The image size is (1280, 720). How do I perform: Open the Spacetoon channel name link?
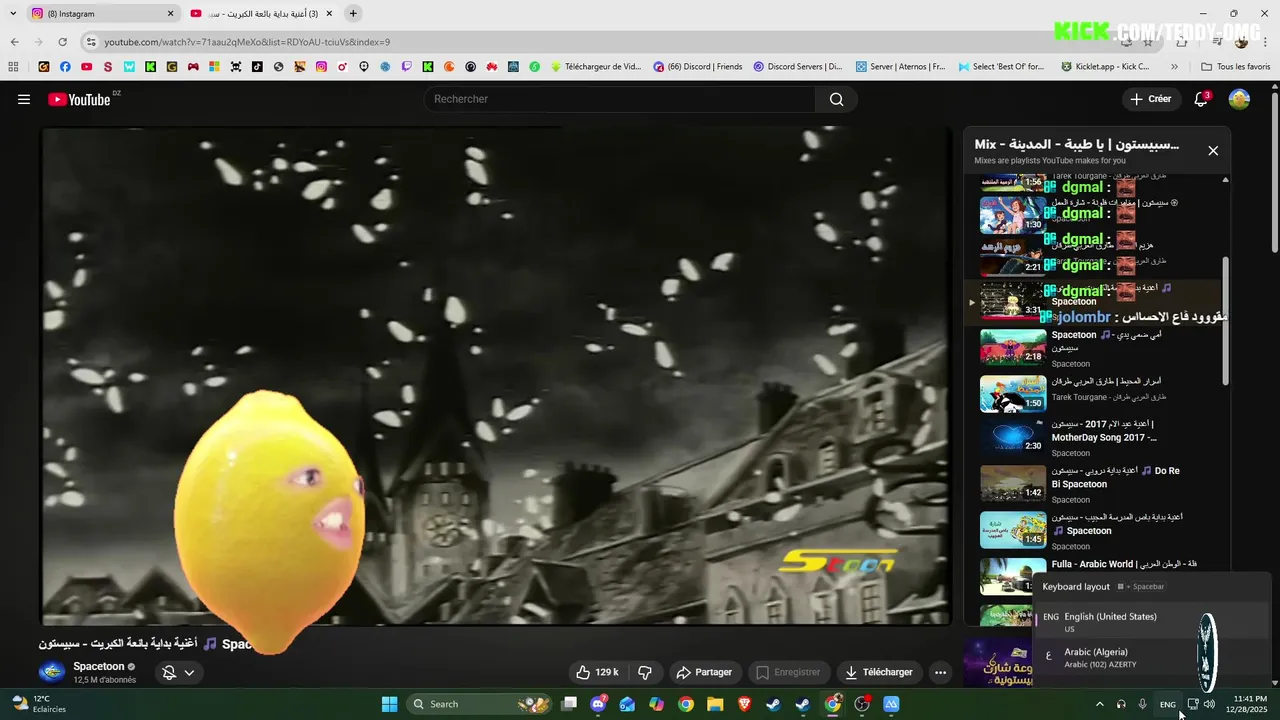99,666
